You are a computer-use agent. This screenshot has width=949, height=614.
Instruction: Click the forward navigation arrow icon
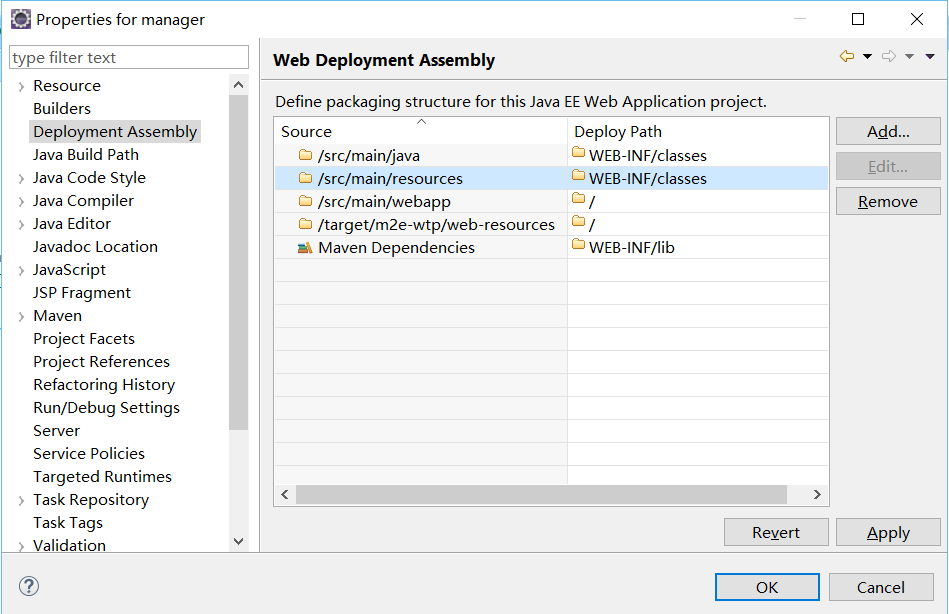[889, 56]
